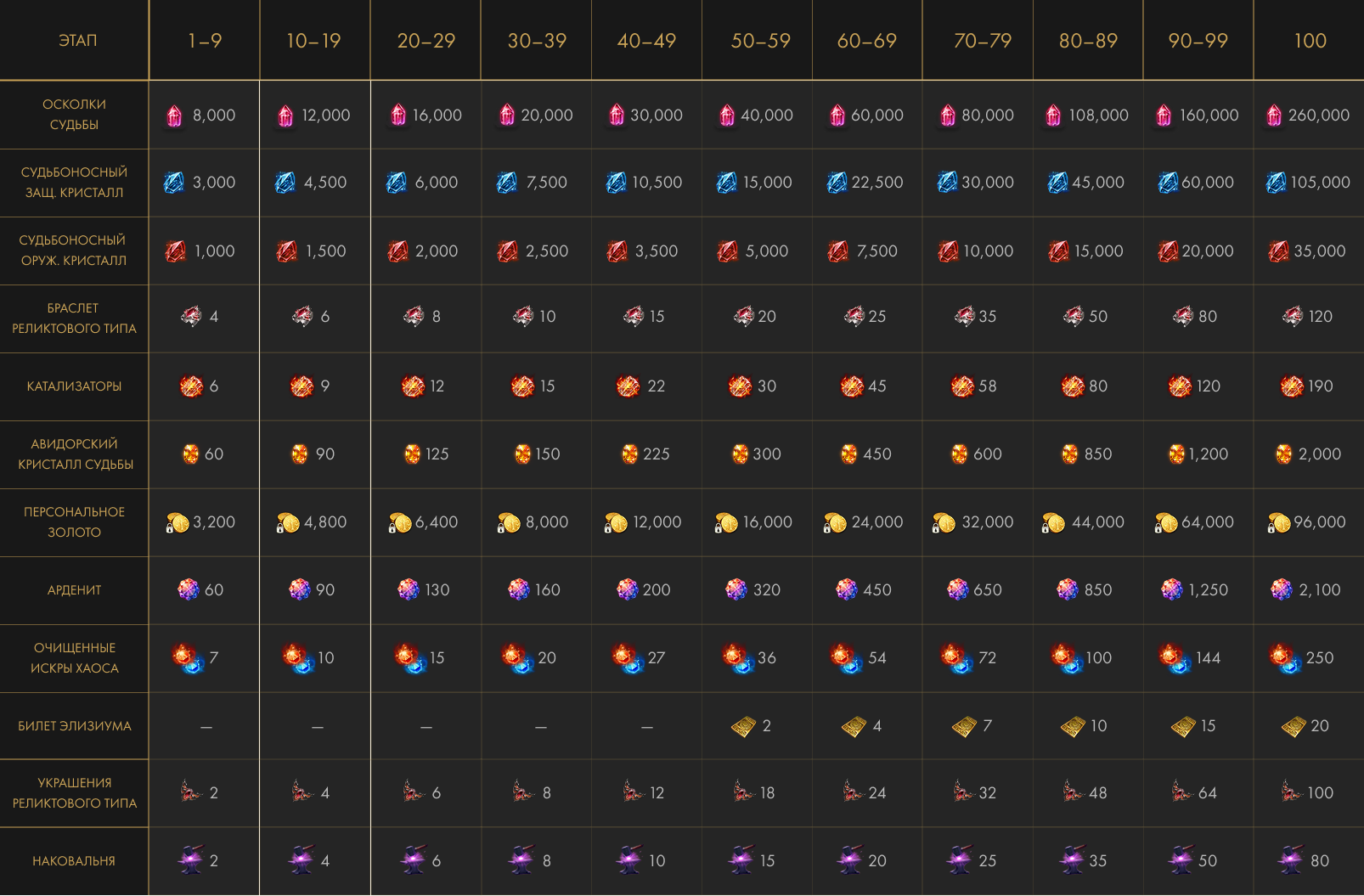The image size is (1364, 896).
Task: Click the chaos sparks icon beside 250
Action: (x=1284, y=658)
